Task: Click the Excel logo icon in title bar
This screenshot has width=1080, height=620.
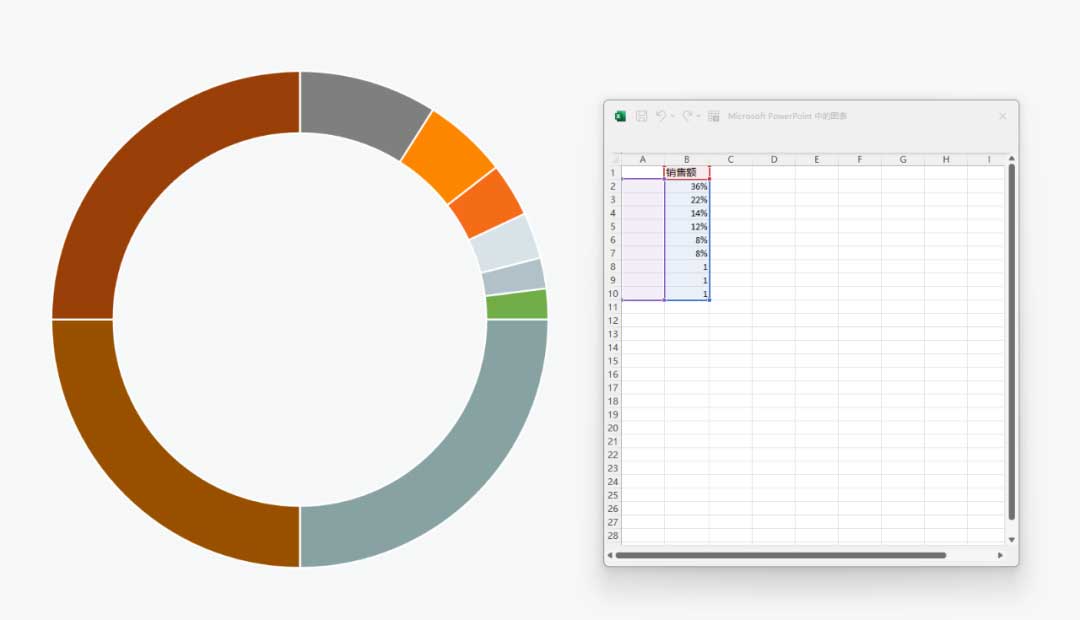Action: (620, 117)
